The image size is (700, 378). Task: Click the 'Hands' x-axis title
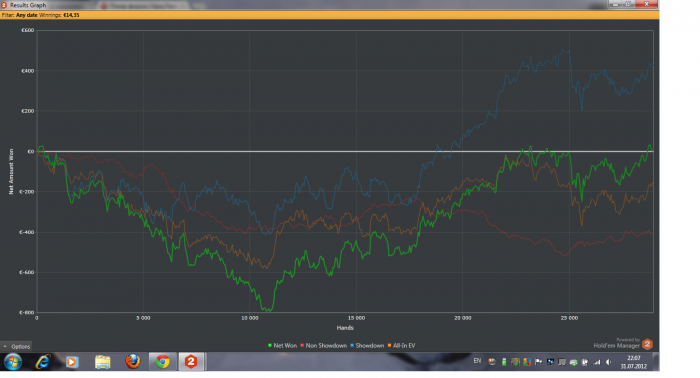pyautogui.click(x=345, y=328)
